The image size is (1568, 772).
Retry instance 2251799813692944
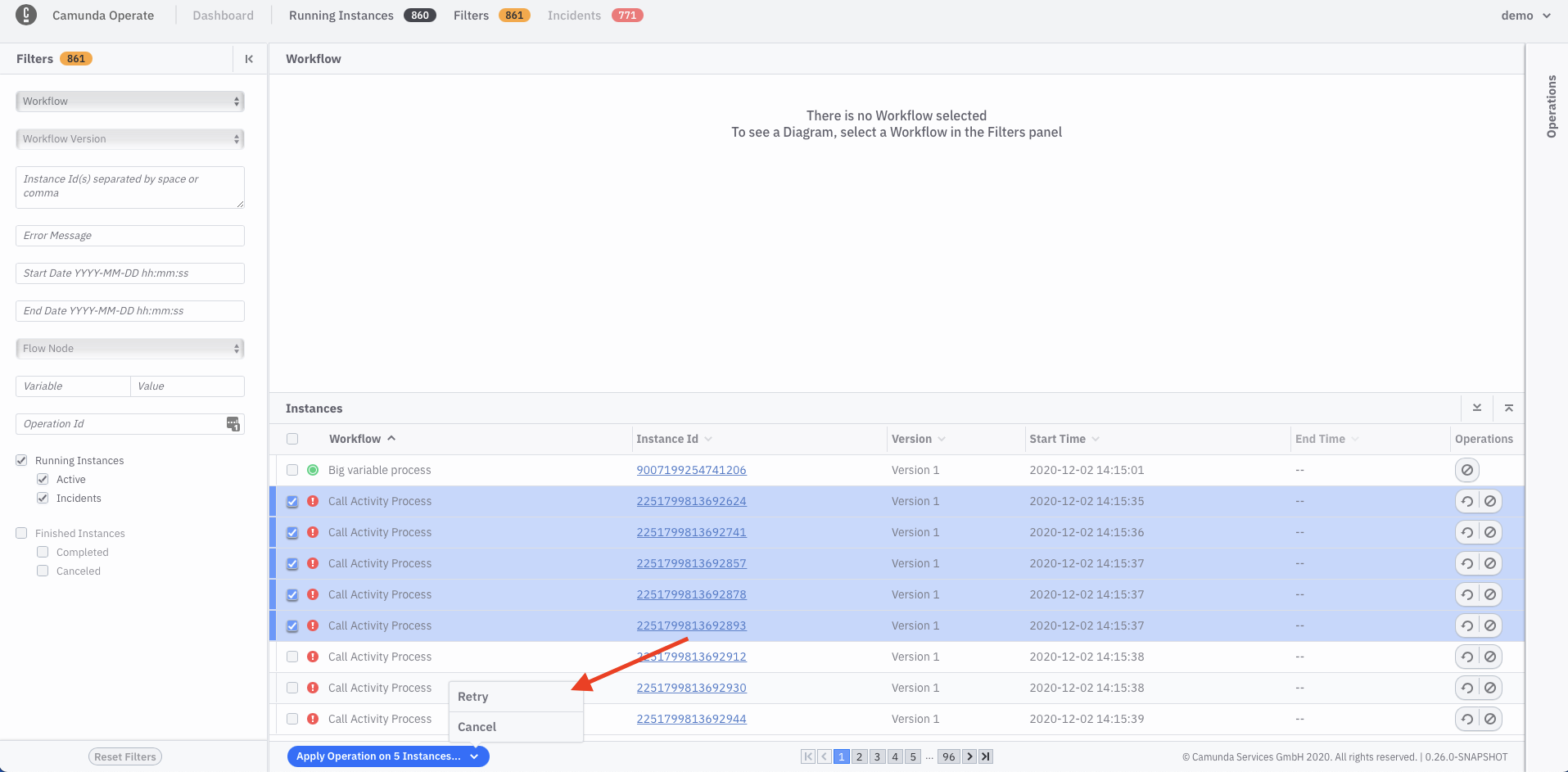[x=1467, y=719]
